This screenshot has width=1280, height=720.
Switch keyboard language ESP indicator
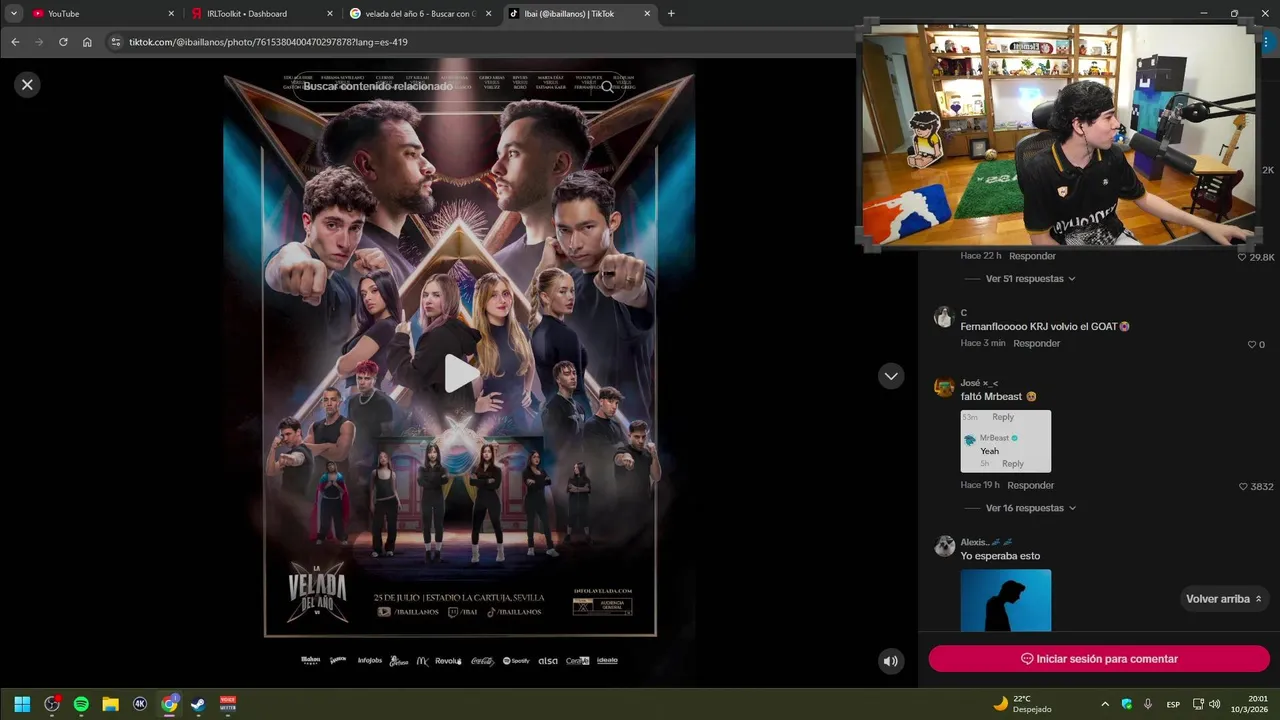point(1173,704)
